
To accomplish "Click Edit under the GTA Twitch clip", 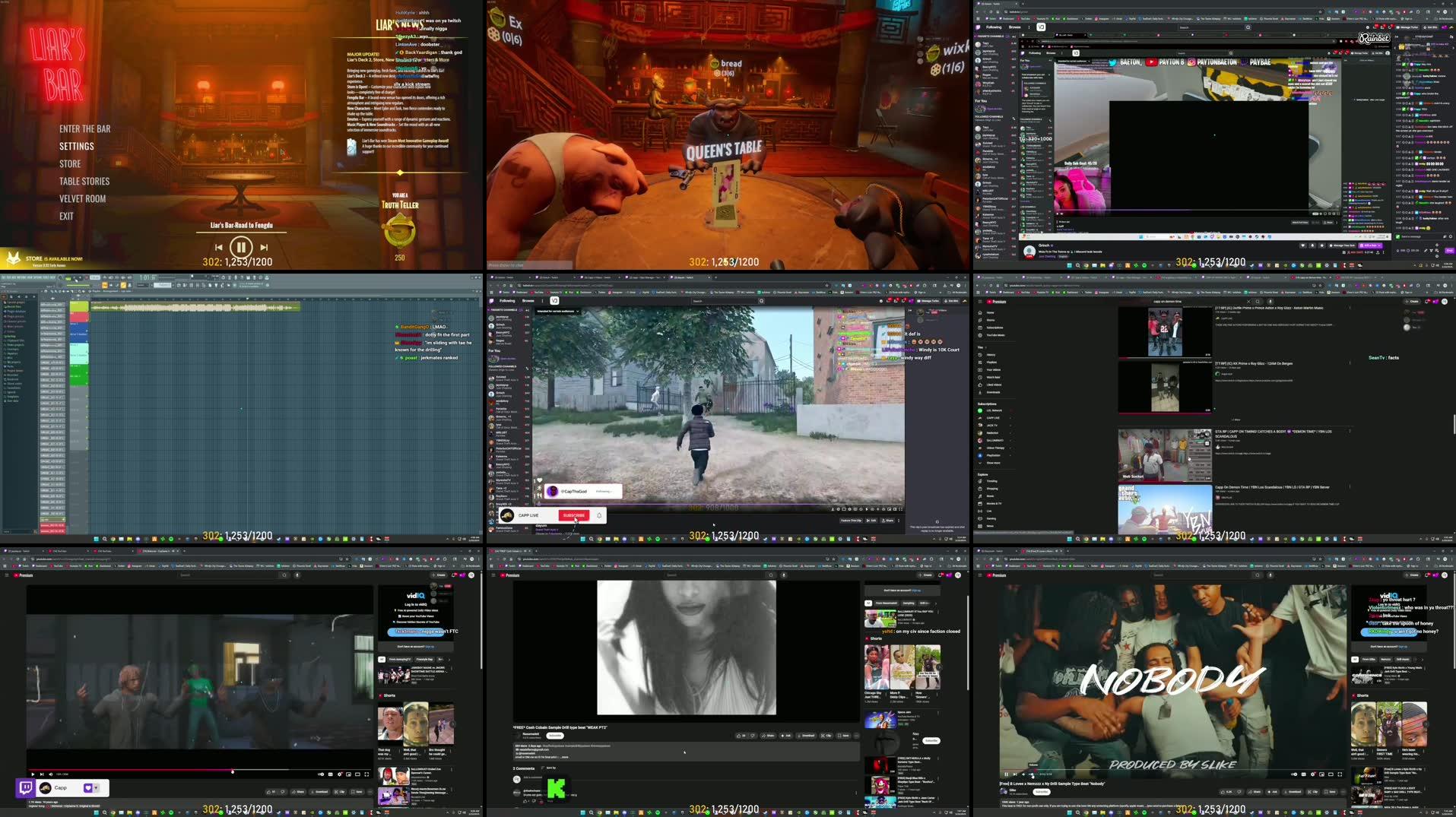I will pos(871,521).
